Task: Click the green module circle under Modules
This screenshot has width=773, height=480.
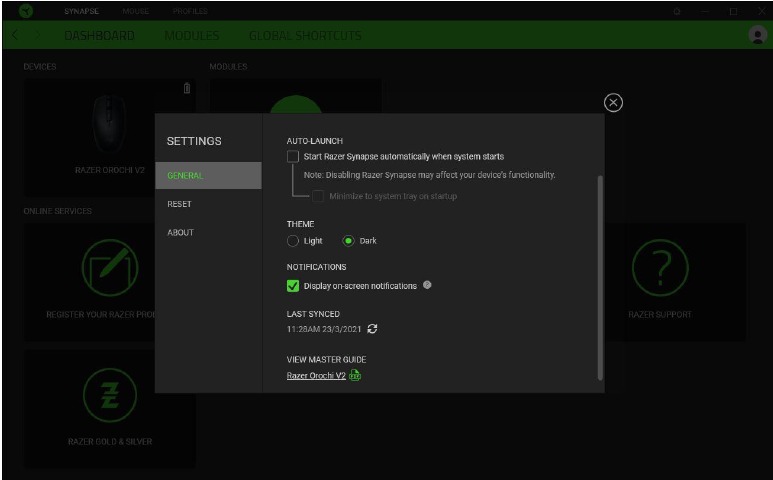Action: click(296, 104)
